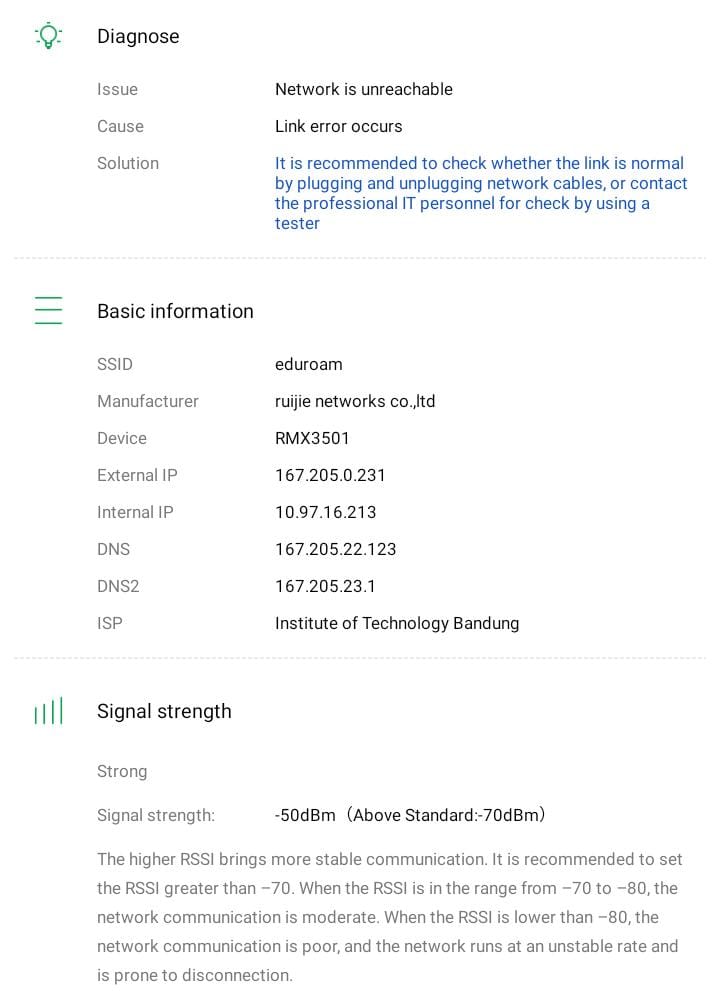
Task: Click the Signal strength bars icon
Action: [48, 711]
